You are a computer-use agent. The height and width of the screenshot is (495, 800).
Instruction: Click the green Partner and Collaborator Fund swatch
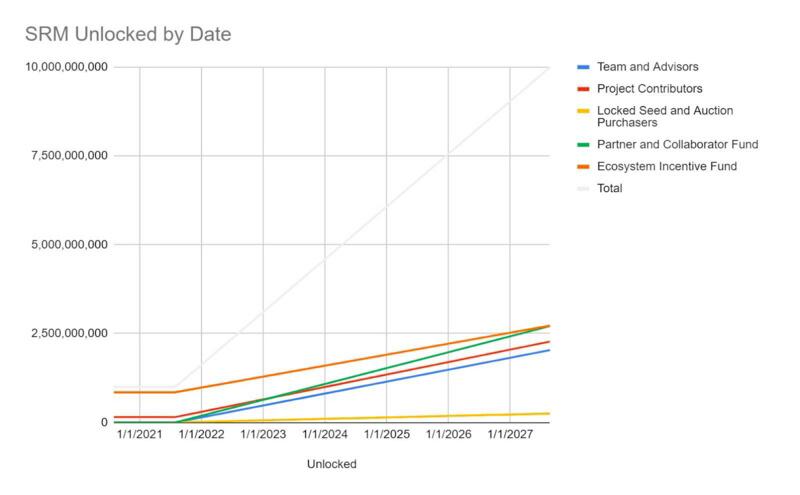pos(583,145)
